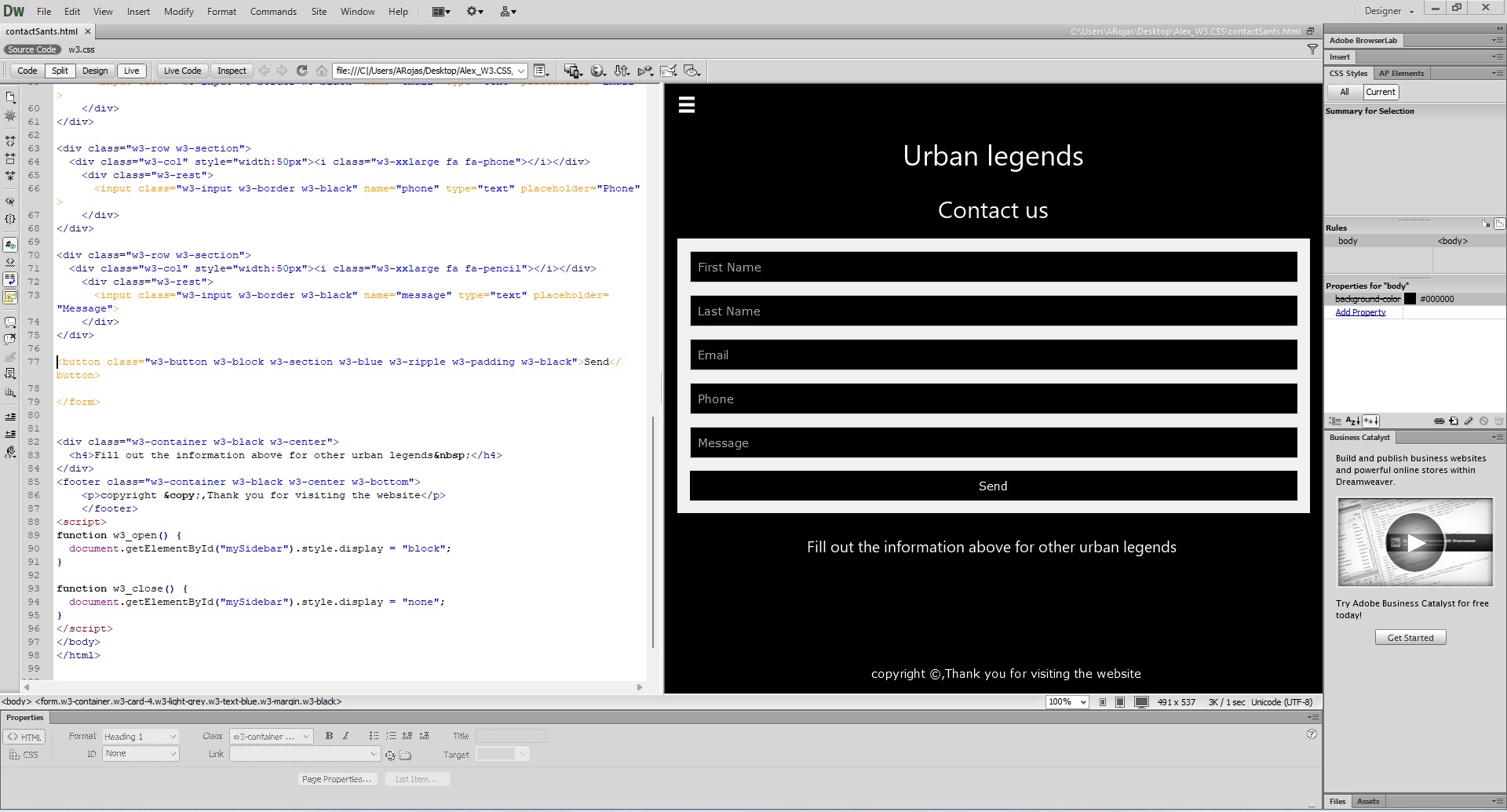Switch to the AP Elements tab

[x=1401, y=73]
